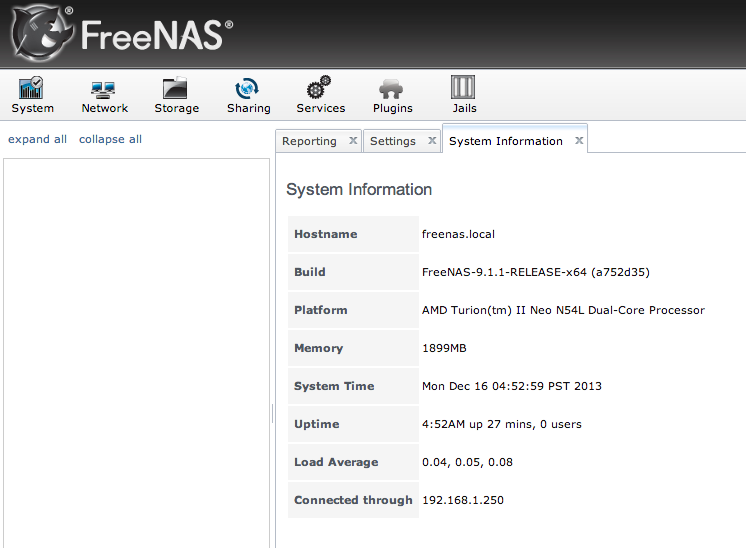Image resolution: width=746 pixels, height=548 pixels.
Task: Open the Services gears icon
Action: pos(321,95)
